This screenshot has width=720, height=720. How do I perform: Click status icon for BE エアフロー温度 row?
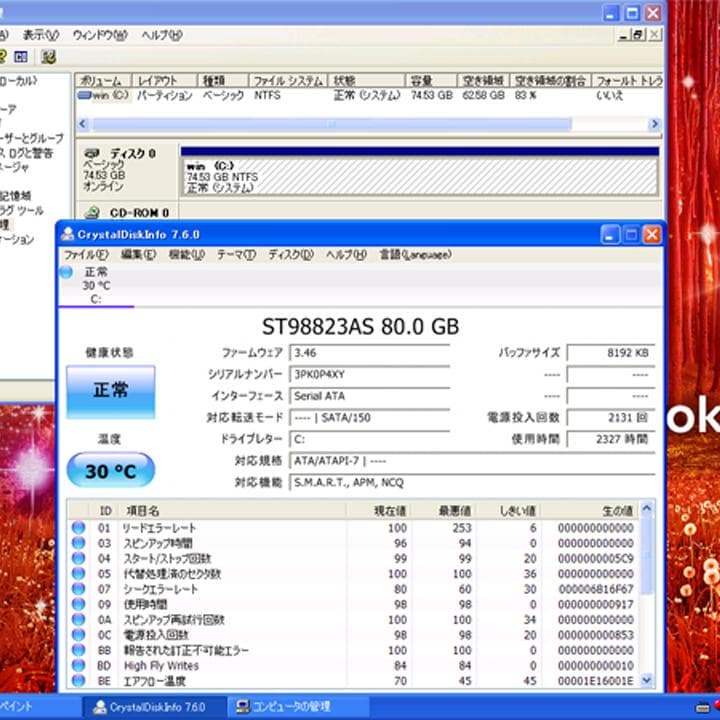(79, 681)
